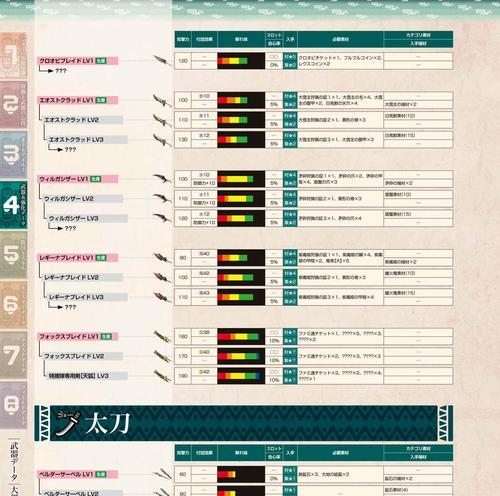Click the ベルダーサーベル LV1 long sword icon
This screenshot has width=500, height=496.
(162, 474)
